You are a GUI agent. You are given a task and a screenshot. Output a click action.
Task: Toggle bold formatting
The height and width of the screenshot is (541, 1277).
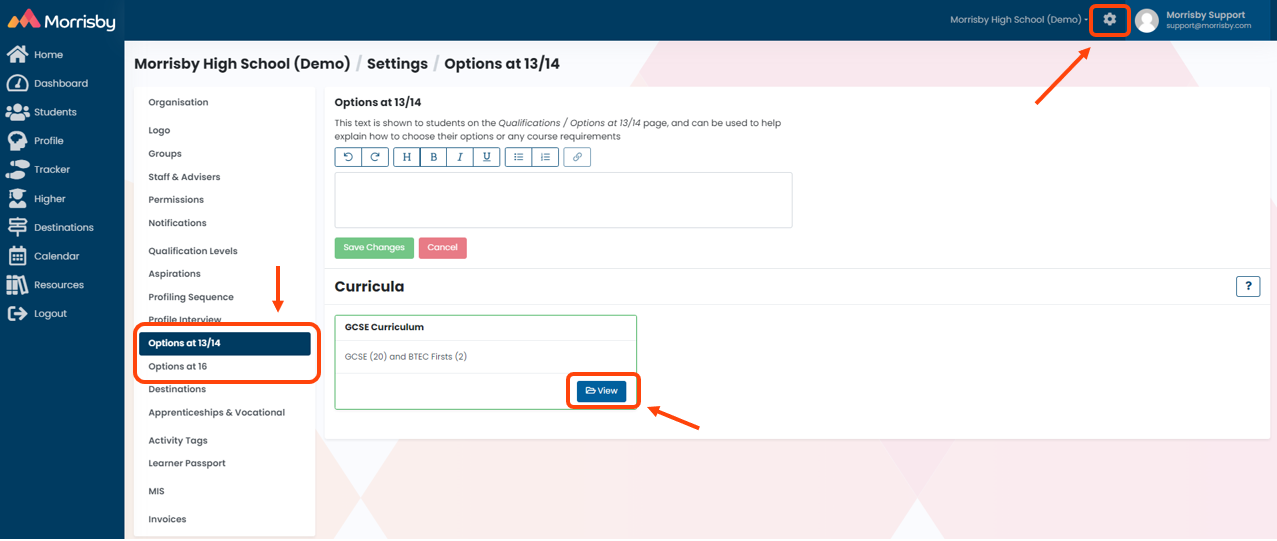point(433,157)
